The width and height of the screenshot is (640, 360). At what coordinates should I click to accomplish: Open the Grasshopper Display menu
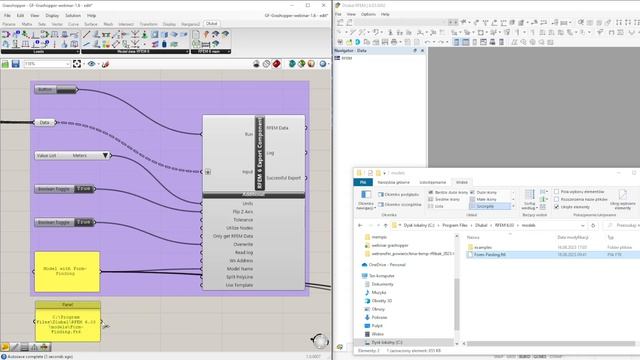pos(52,16)
